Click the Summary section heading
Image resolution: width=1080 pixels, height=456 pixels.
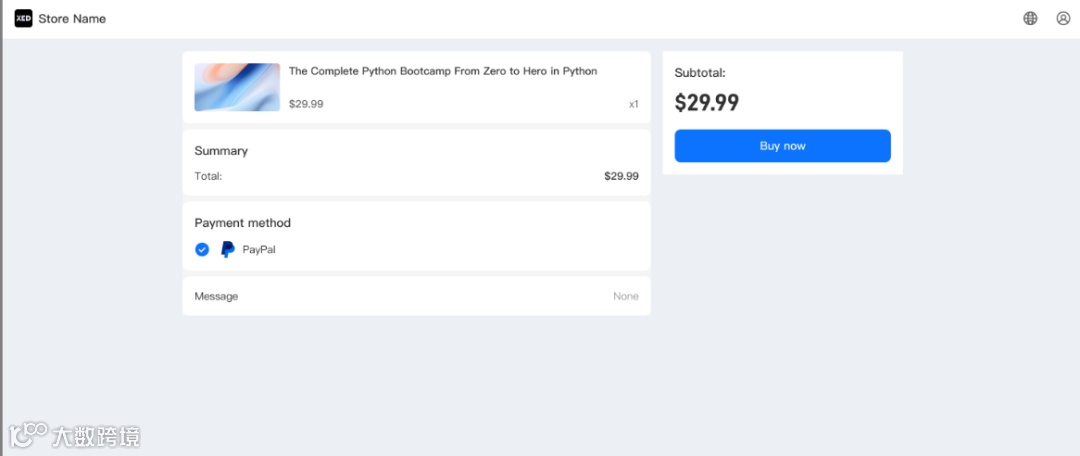[x=221, y=151]
